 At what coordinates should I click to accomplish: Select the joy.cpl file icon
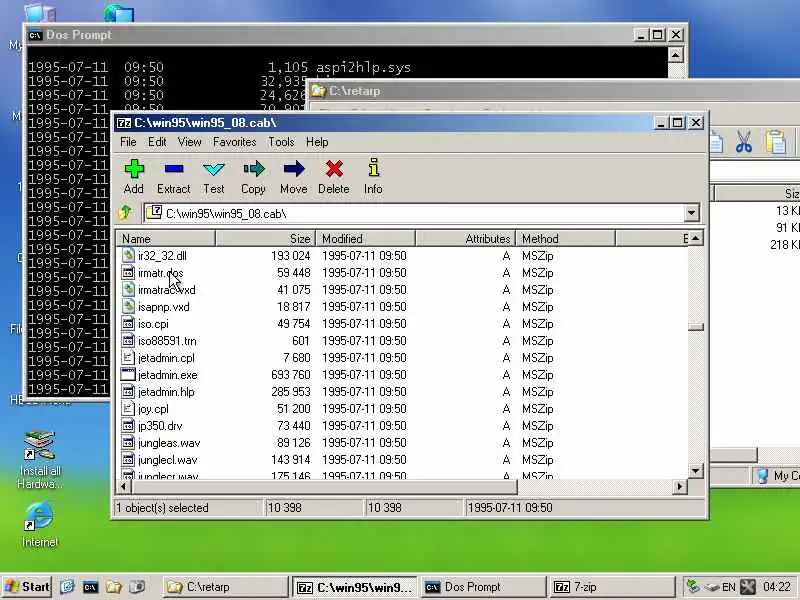pyautogui.click(x=128, y=409)
